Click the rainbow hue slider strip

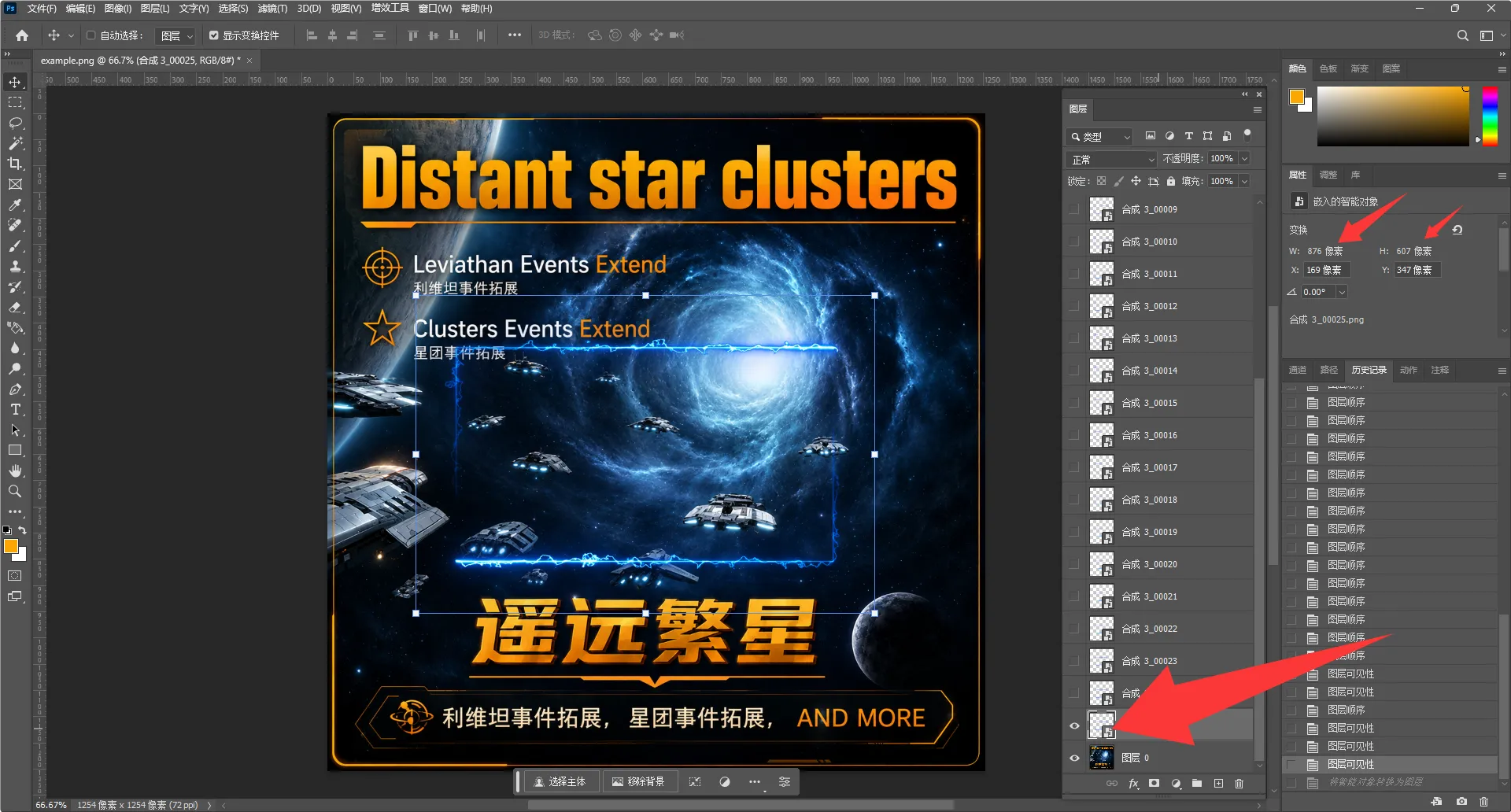pyautogui.click(x=1490, y=115)
